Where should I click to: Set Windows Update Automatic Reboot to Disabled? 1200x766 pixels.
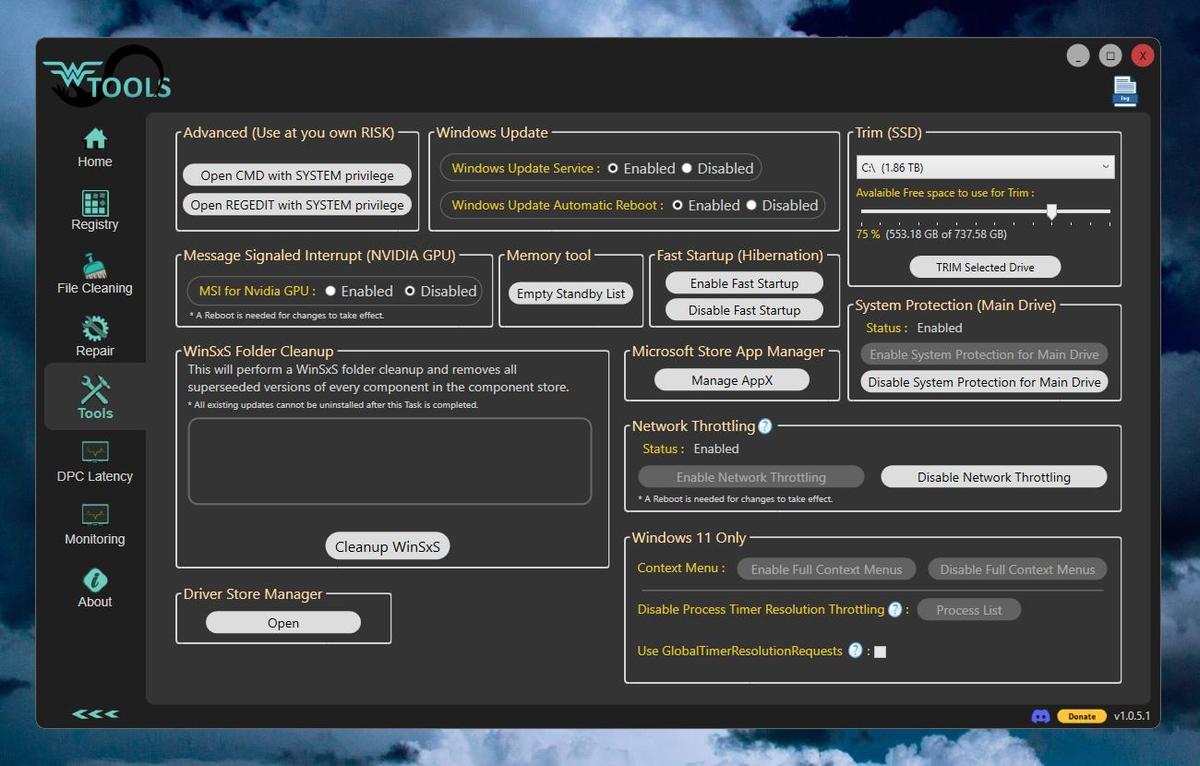(x=752, y=205)
